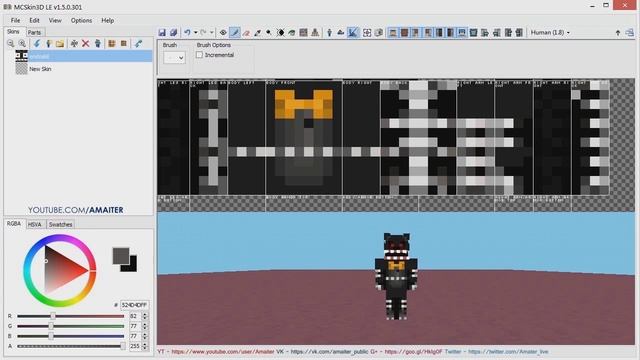
Task: Toggle head visibility icon in toolbar
Action: pyautogui.click(x=393, y=33)
